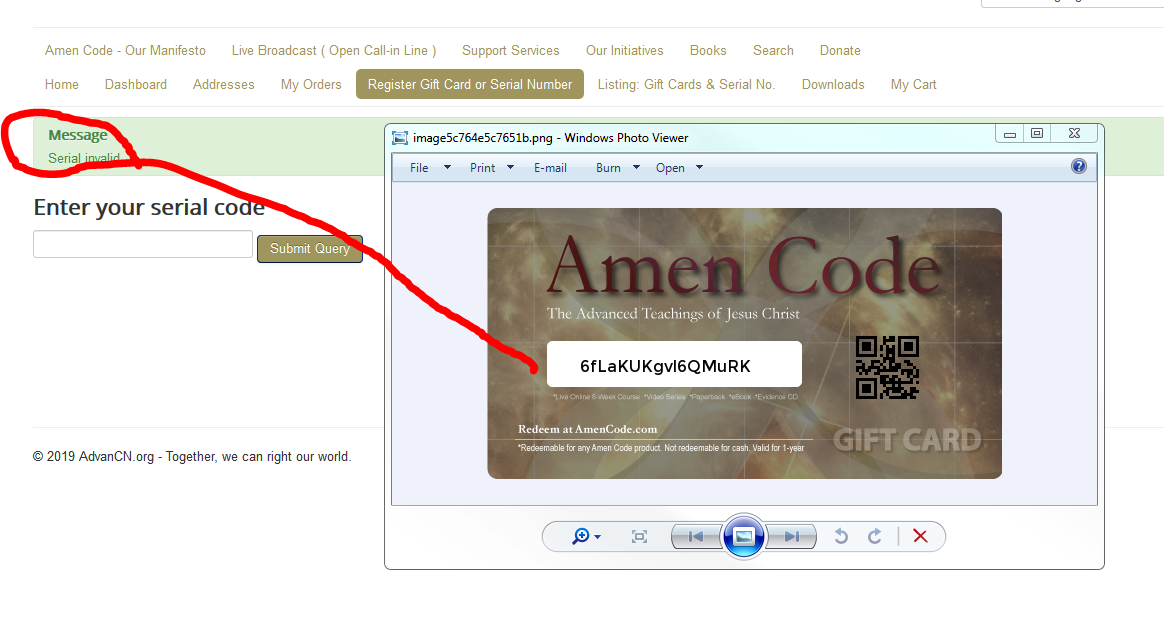
Task: Open Live Broadcast ( Open Call-in Line )
Action: 334,50
